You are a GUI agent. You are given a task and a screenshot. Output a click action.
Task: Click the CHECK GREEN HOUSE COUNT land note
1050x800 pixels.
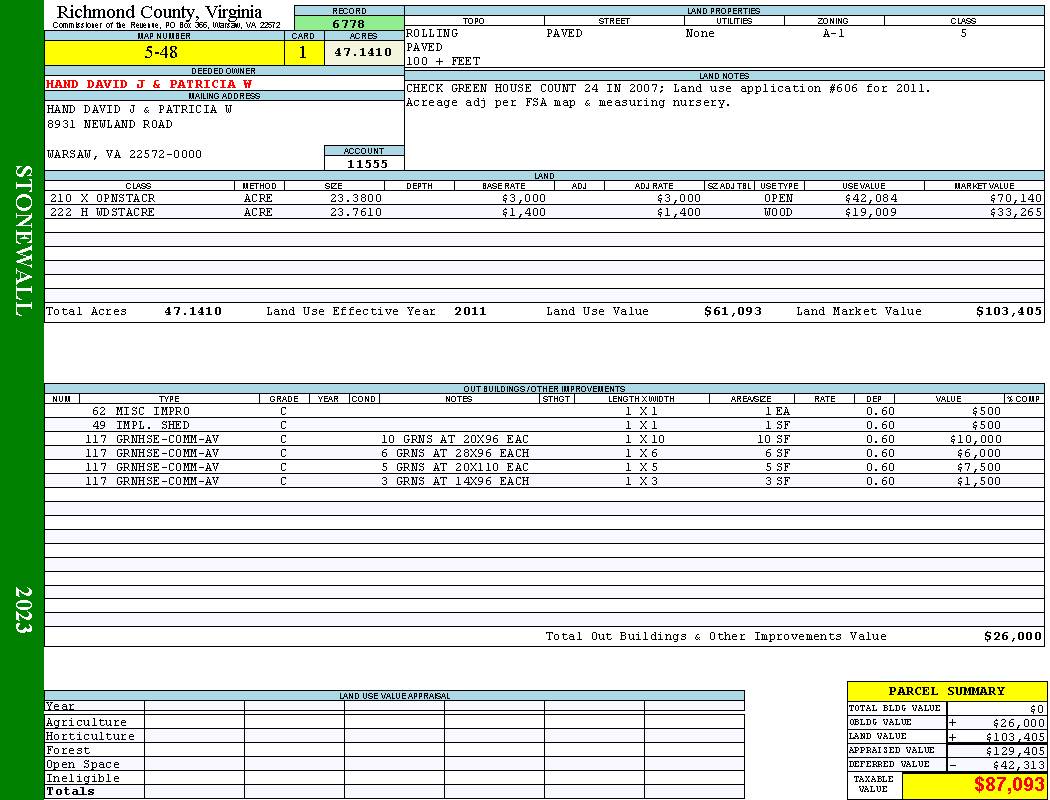(668, 88)
